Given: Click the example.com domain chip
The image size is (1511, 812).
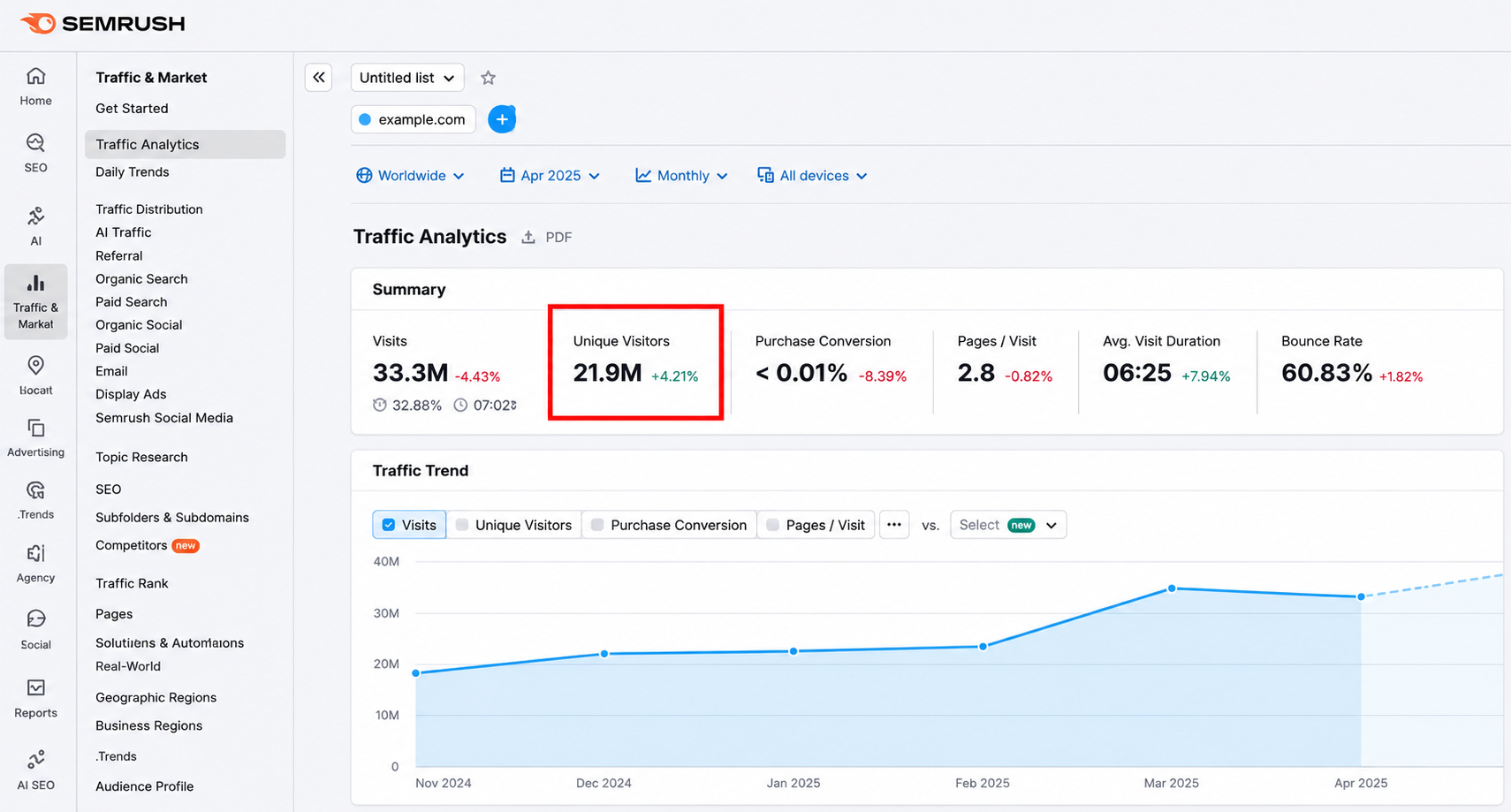Looking at the screenshot, I should [413, 119].
